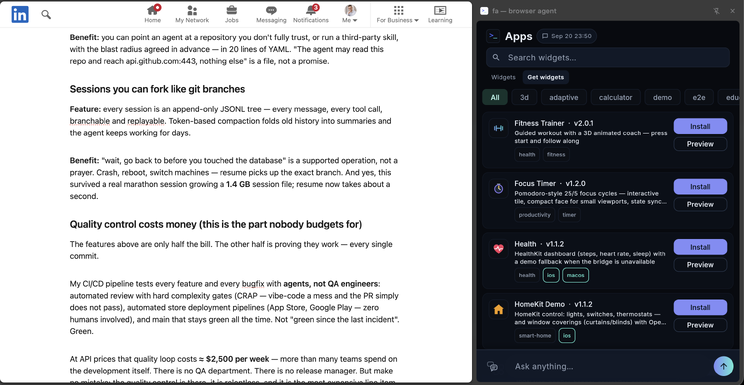Click the heading Sessions you can fork like git branches
Viewport: 744px width, 385px height.
click(157, 89)
